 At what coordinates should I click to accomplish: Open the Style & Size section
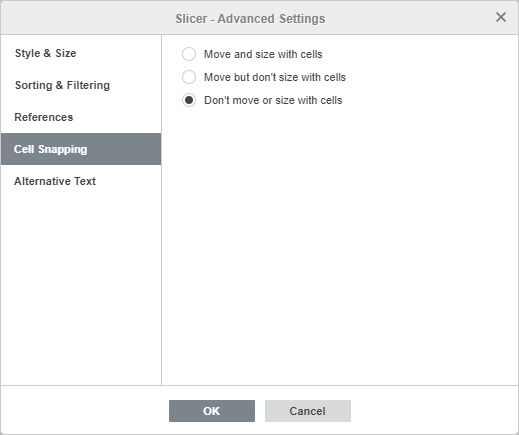point(81,53)
